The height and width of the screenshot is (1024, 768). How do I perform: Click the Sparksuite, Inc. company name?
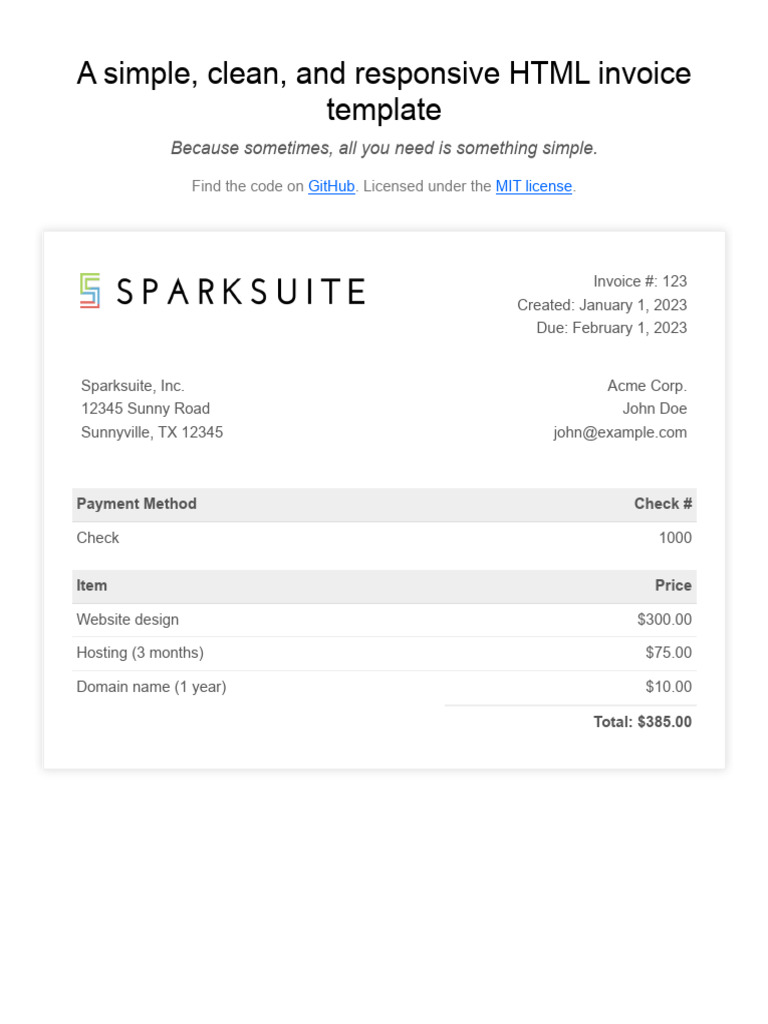click(x=133, y=386)
